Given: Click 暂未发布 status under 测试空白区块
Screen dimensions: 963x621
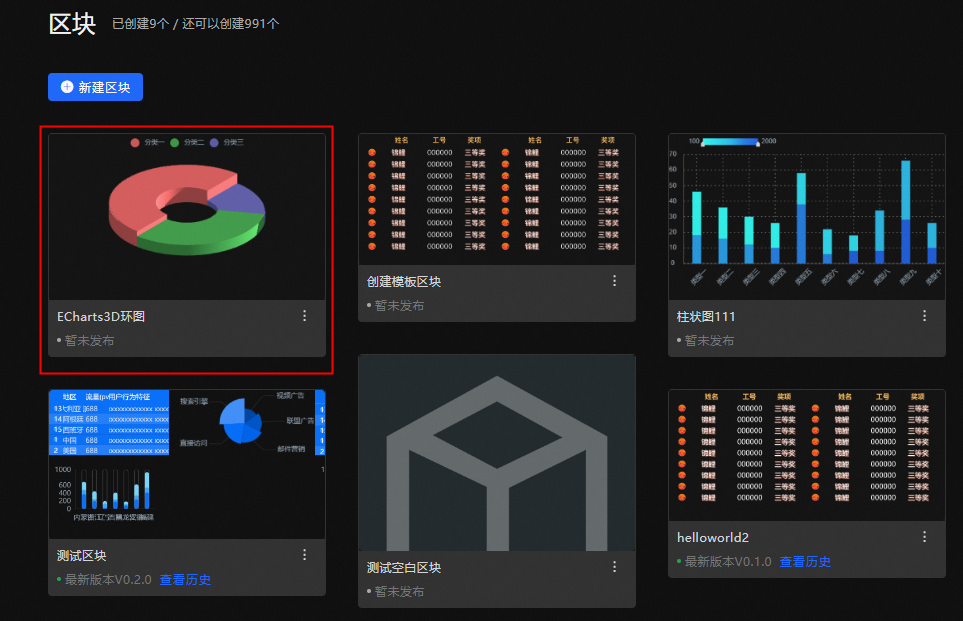Looking at the screenshot, I should 399,592.
